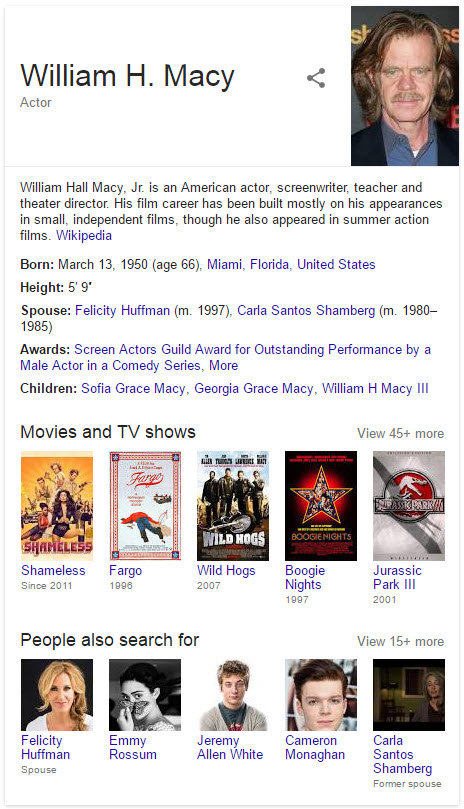
Task: Open Emmy Rossum's photo
Action: pyautogui.click(x=145, y=694)
